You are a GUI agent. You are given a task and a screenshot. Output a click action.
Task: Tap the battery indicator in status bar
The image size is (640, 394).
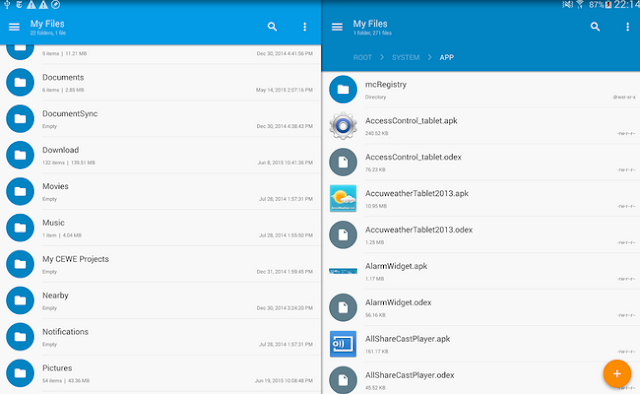(x=608, y=5)
